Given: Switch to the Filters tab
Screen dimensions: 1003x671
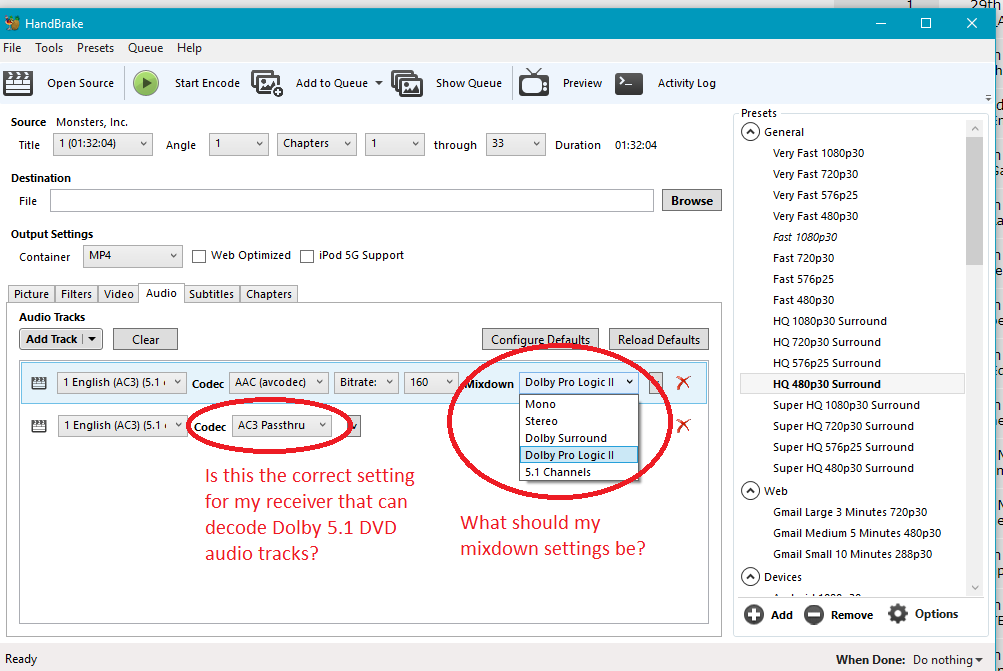Looking at the screenshot, I should coord(76,294).
